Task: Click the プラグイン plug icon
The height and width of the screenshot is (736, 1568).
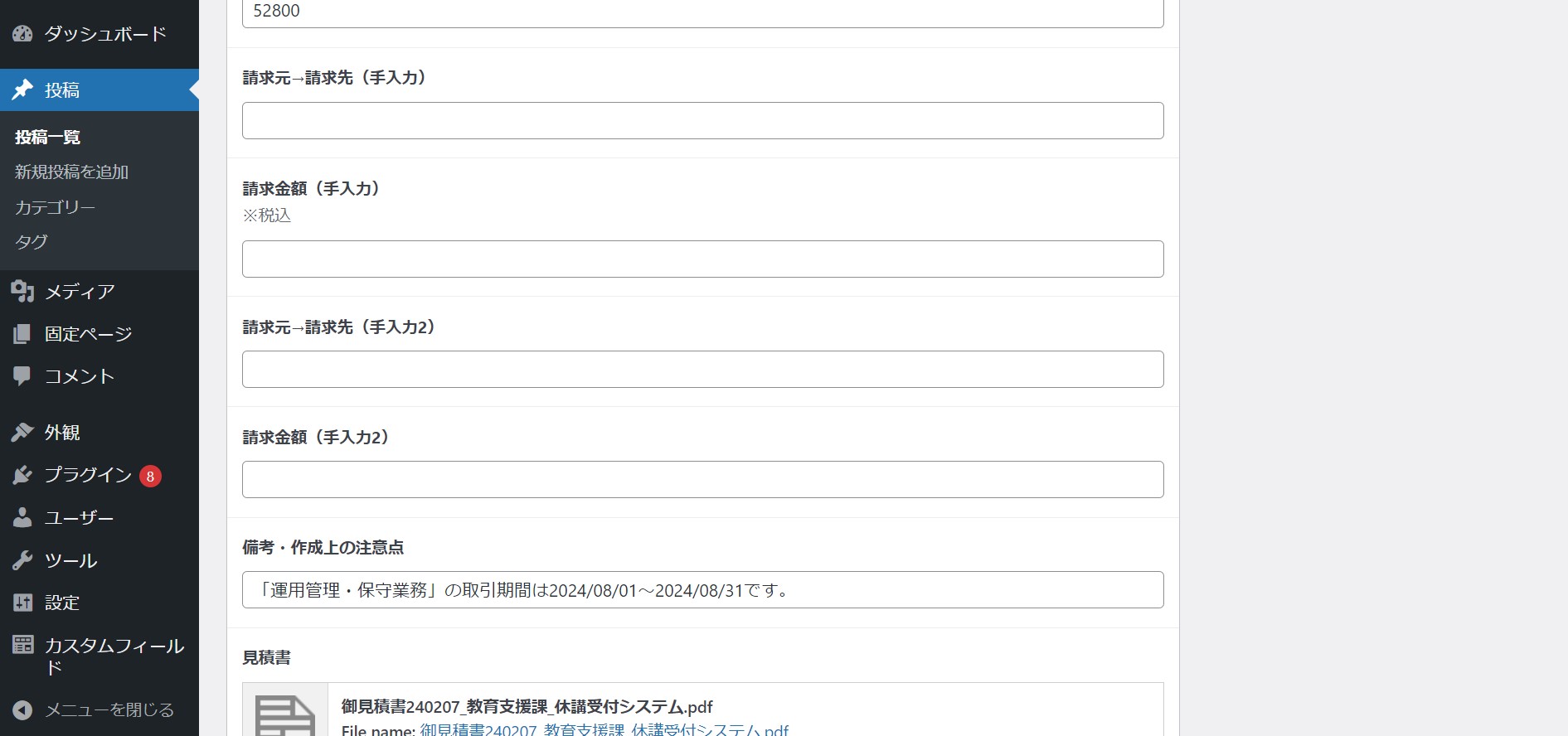Action: click(x=22, y=475)
